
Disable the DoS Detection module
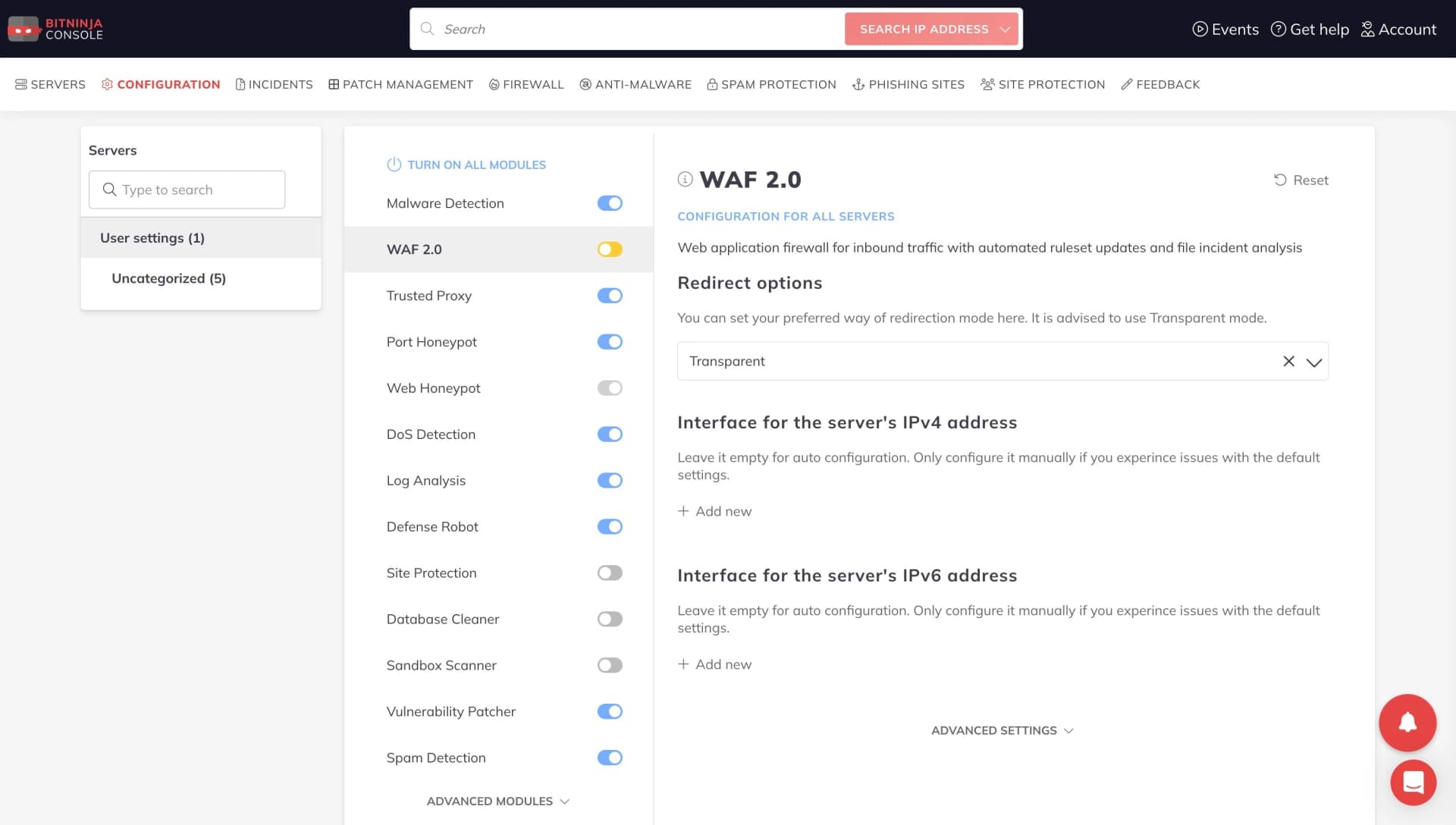(x=610, y=434)
